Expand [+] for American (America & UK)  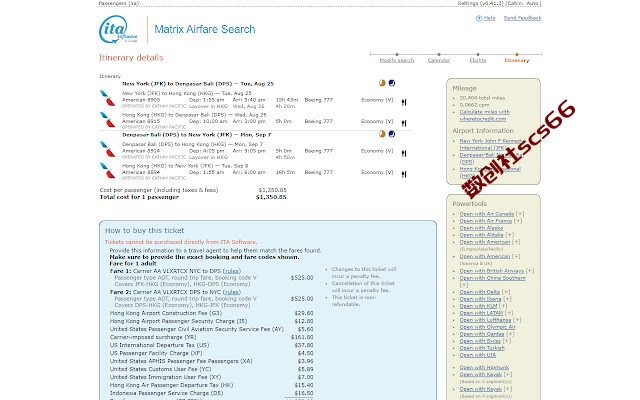click(516, 256)
